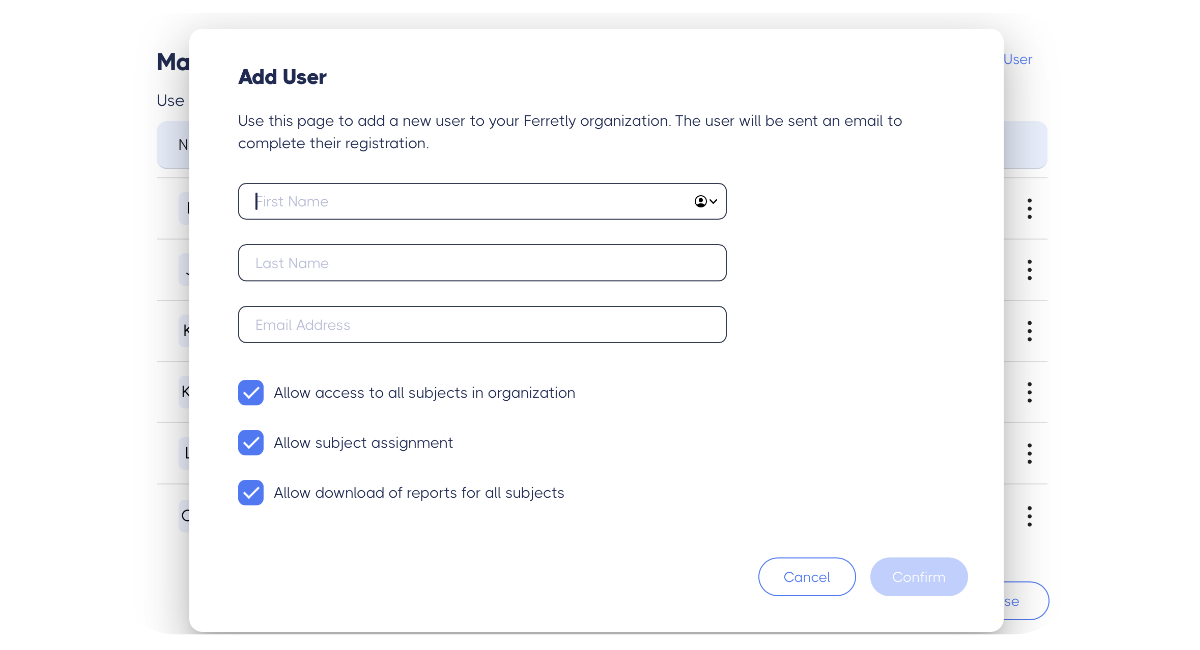Viewport: 1200px width, 650px height.
Task: Open three-dot menu for fourth user row
Action: pos(1029,392)
